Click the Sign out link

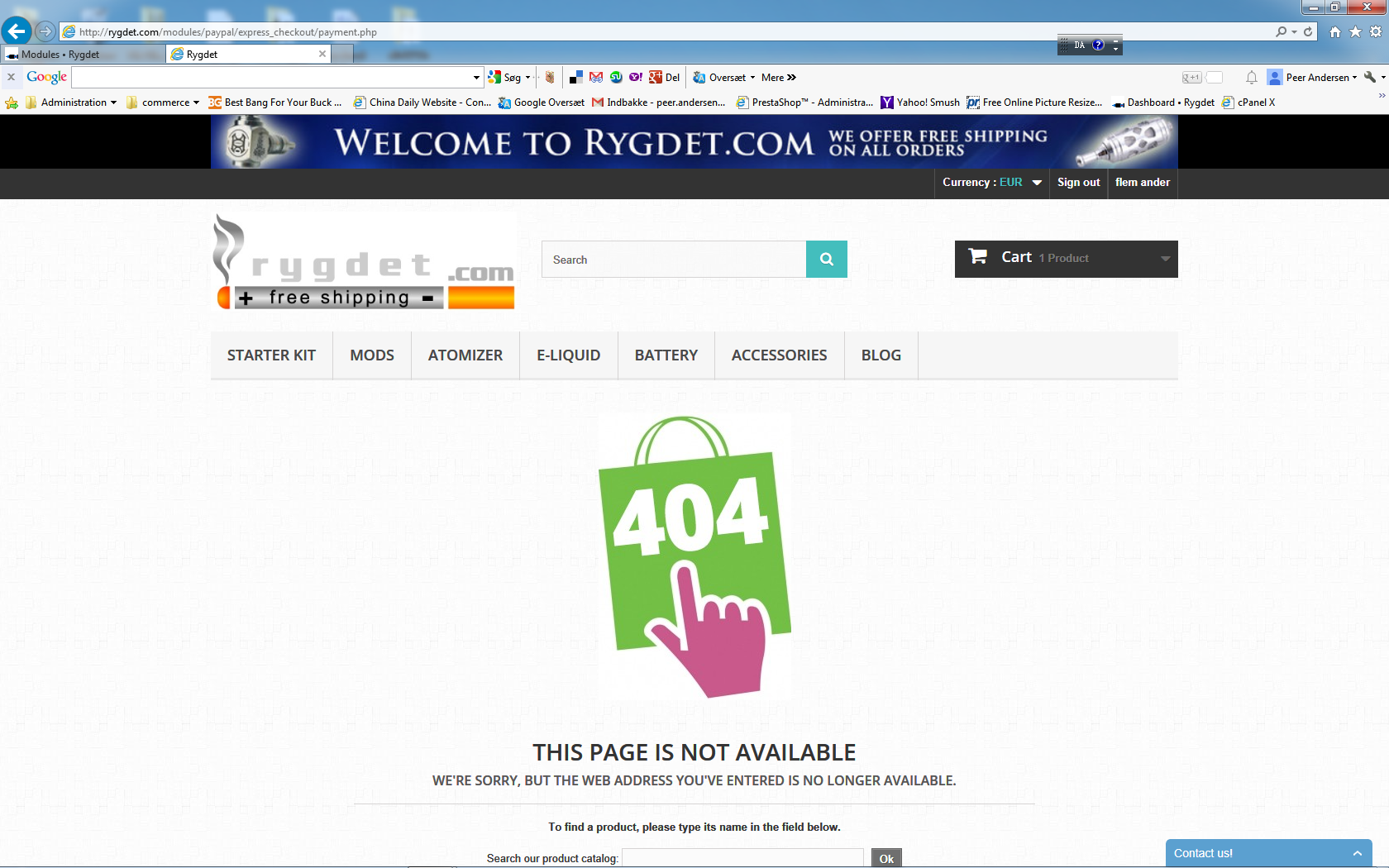click(1078, 183)
